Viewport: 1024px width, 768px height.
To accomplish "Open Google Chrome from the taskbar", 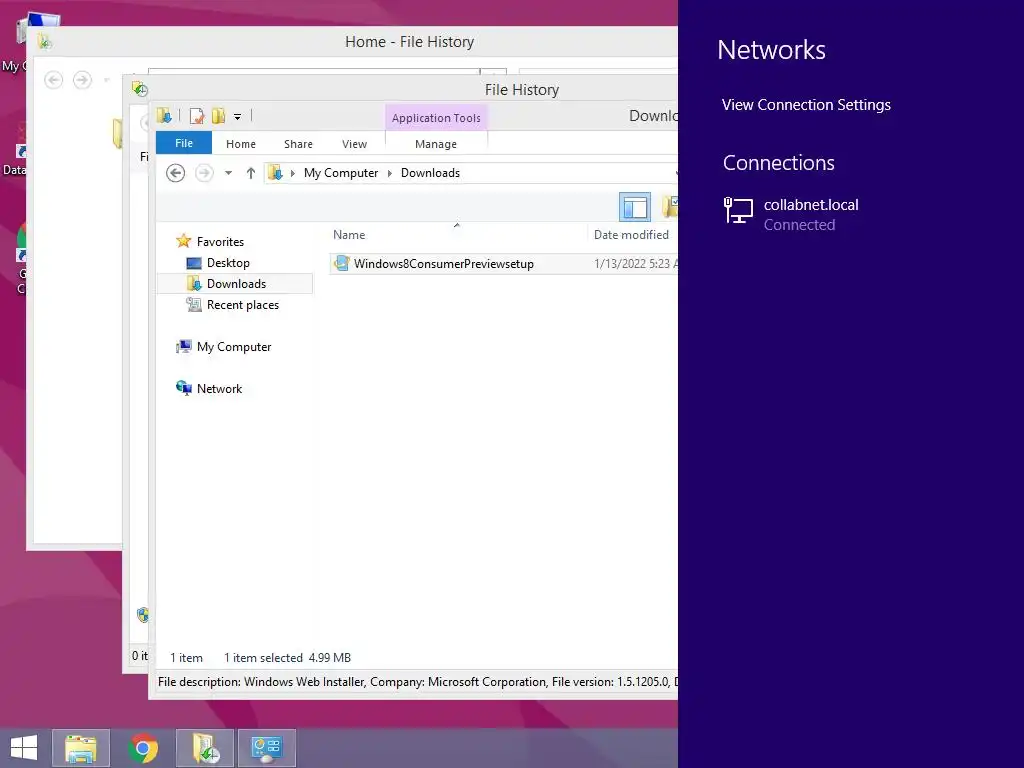I will (x=143, y=748).
